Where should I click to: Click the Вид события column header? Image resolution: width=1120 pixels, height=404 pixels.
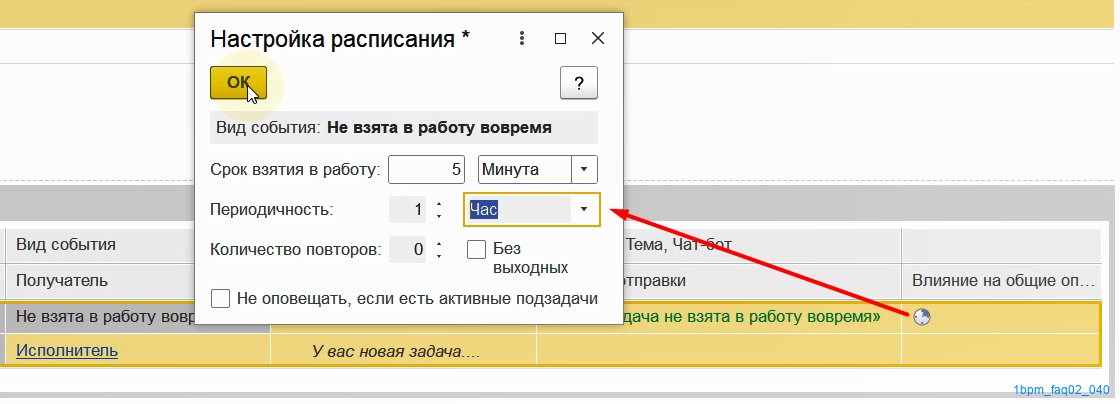[100, 244]
